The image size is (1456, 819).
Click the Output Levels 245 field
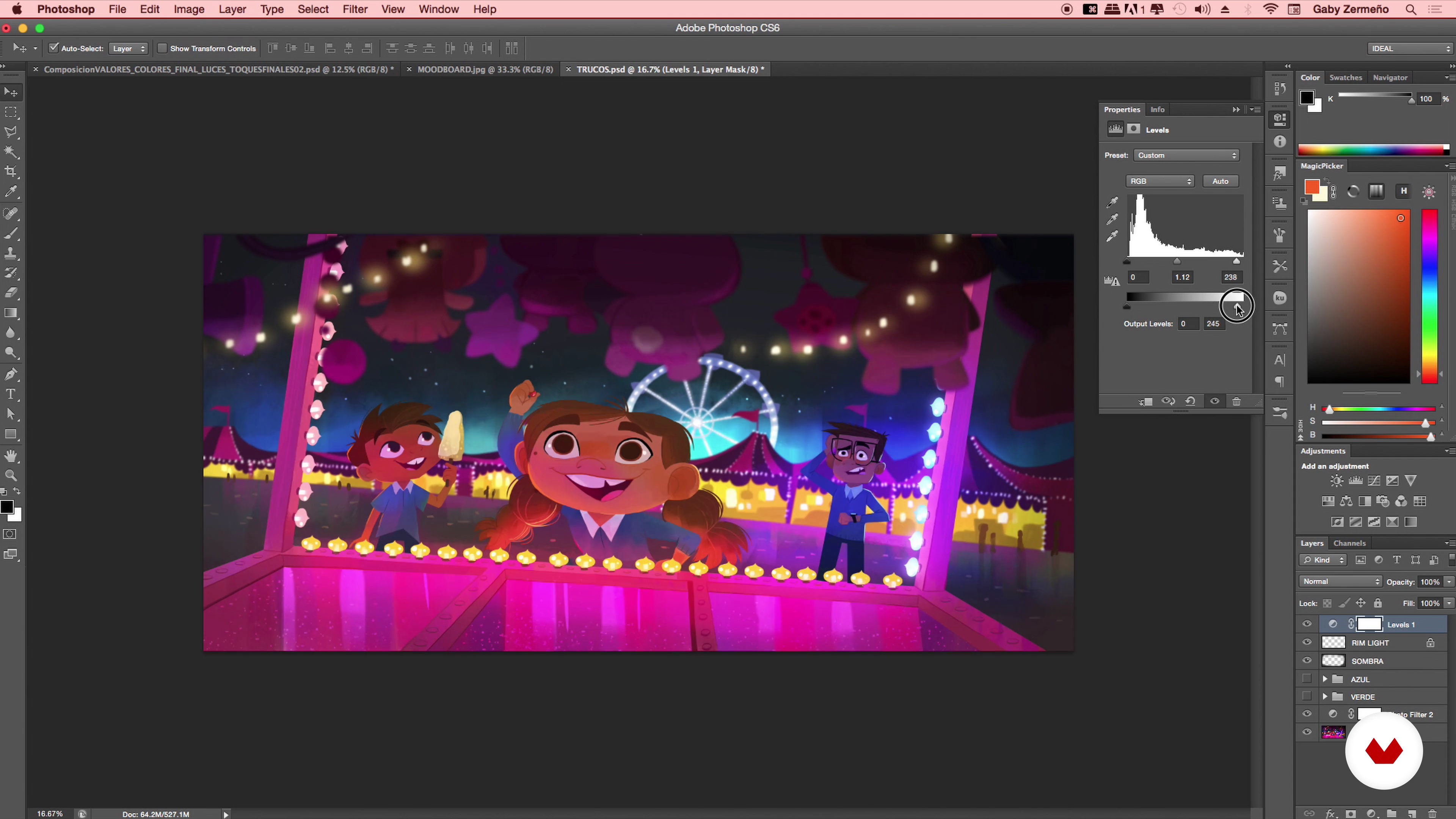(x=1214, y=323)
